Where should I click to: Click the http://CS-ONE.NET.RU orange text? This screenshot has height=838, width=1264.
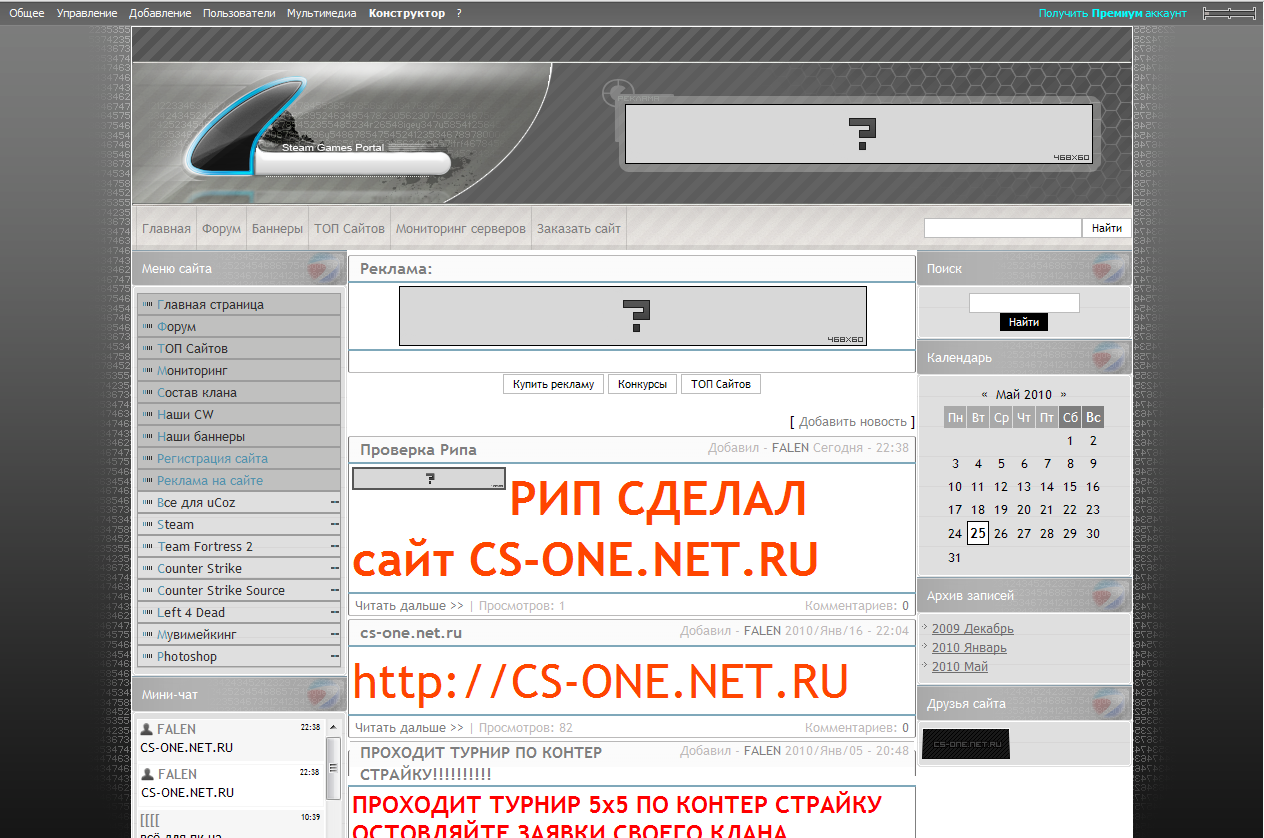(x=601, y=682)
